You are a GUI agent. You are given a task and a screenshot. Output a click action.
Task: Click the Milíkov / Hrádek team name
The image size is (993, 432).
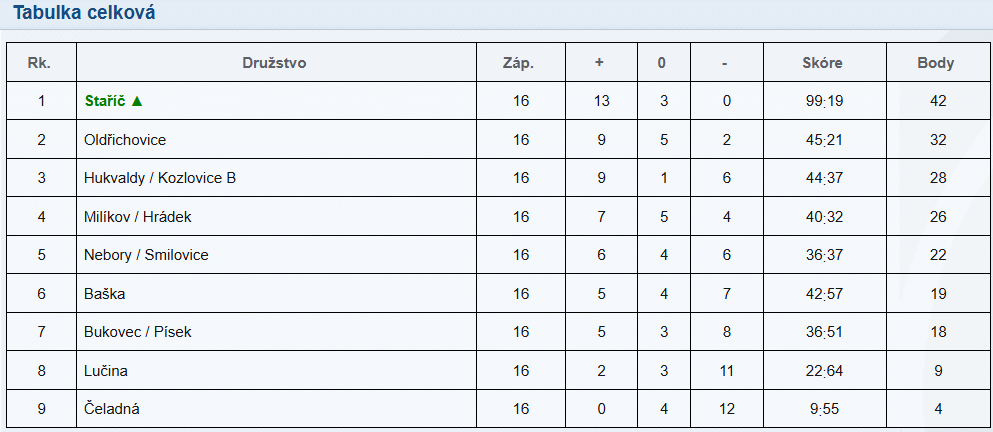(137, 217)
